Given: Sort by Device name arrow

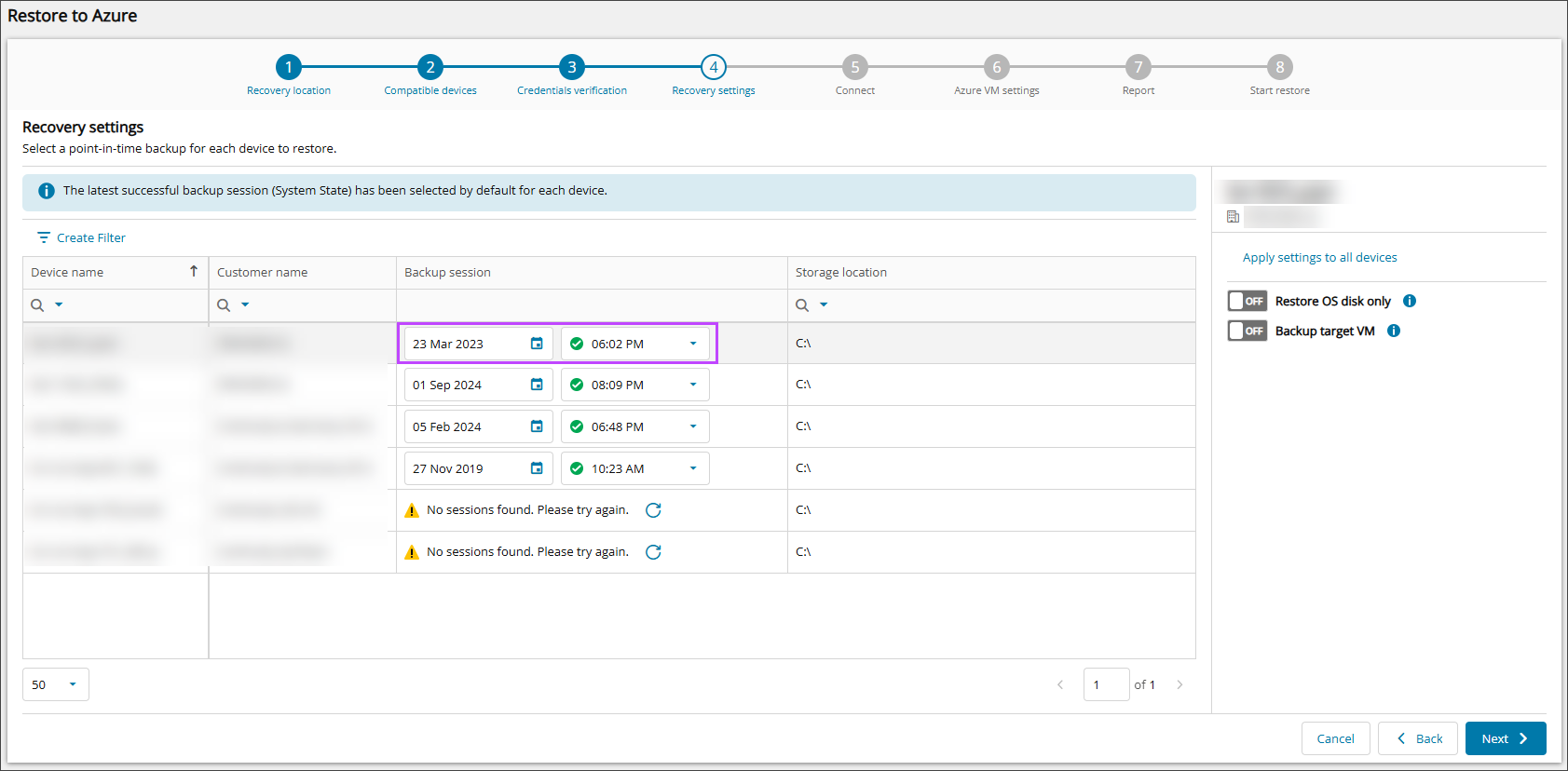Looking at the screenshot, I should (194, 271).
